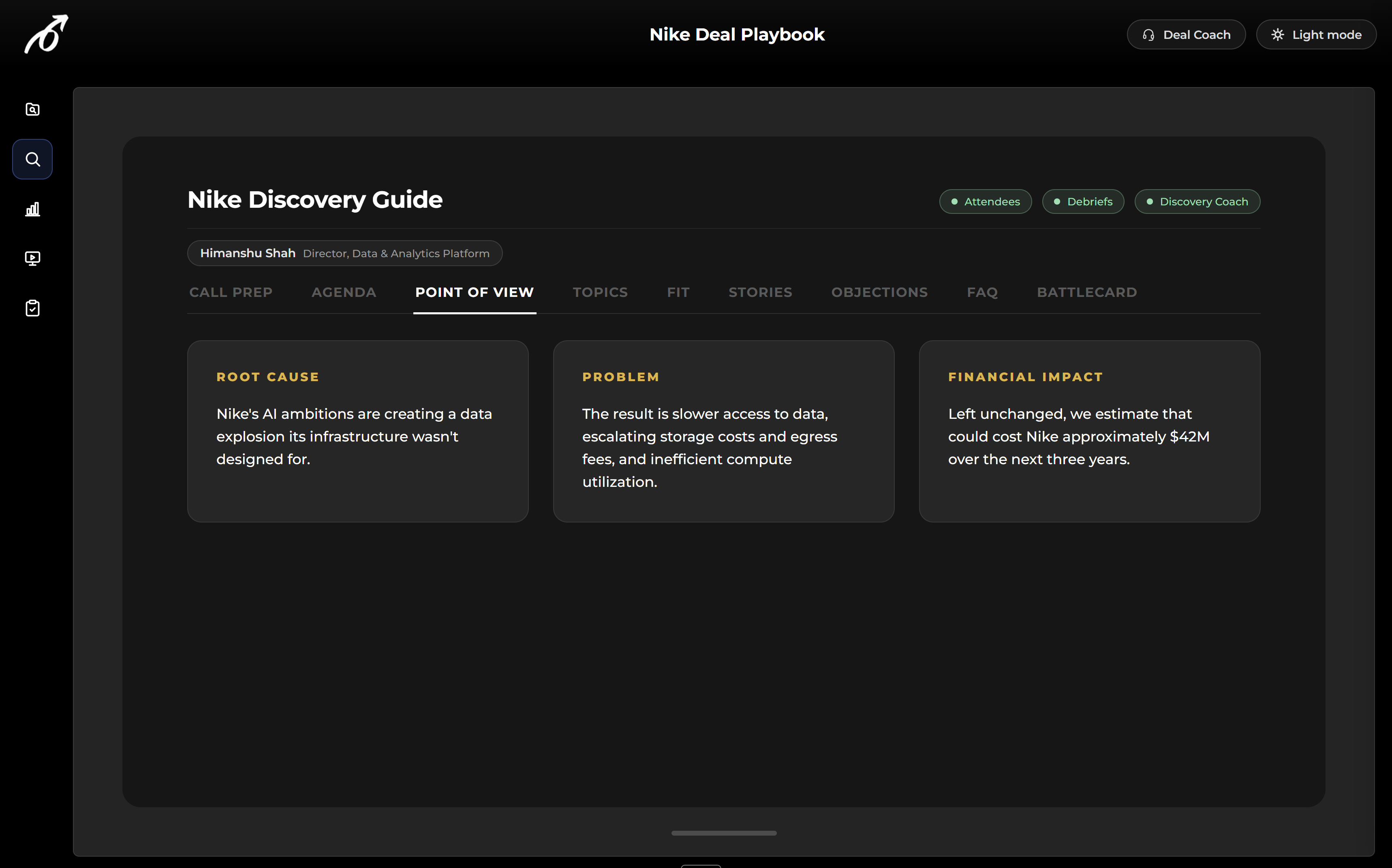Click the Nike Discovery Guide heading
The image size is (1392, 868).
315,200
